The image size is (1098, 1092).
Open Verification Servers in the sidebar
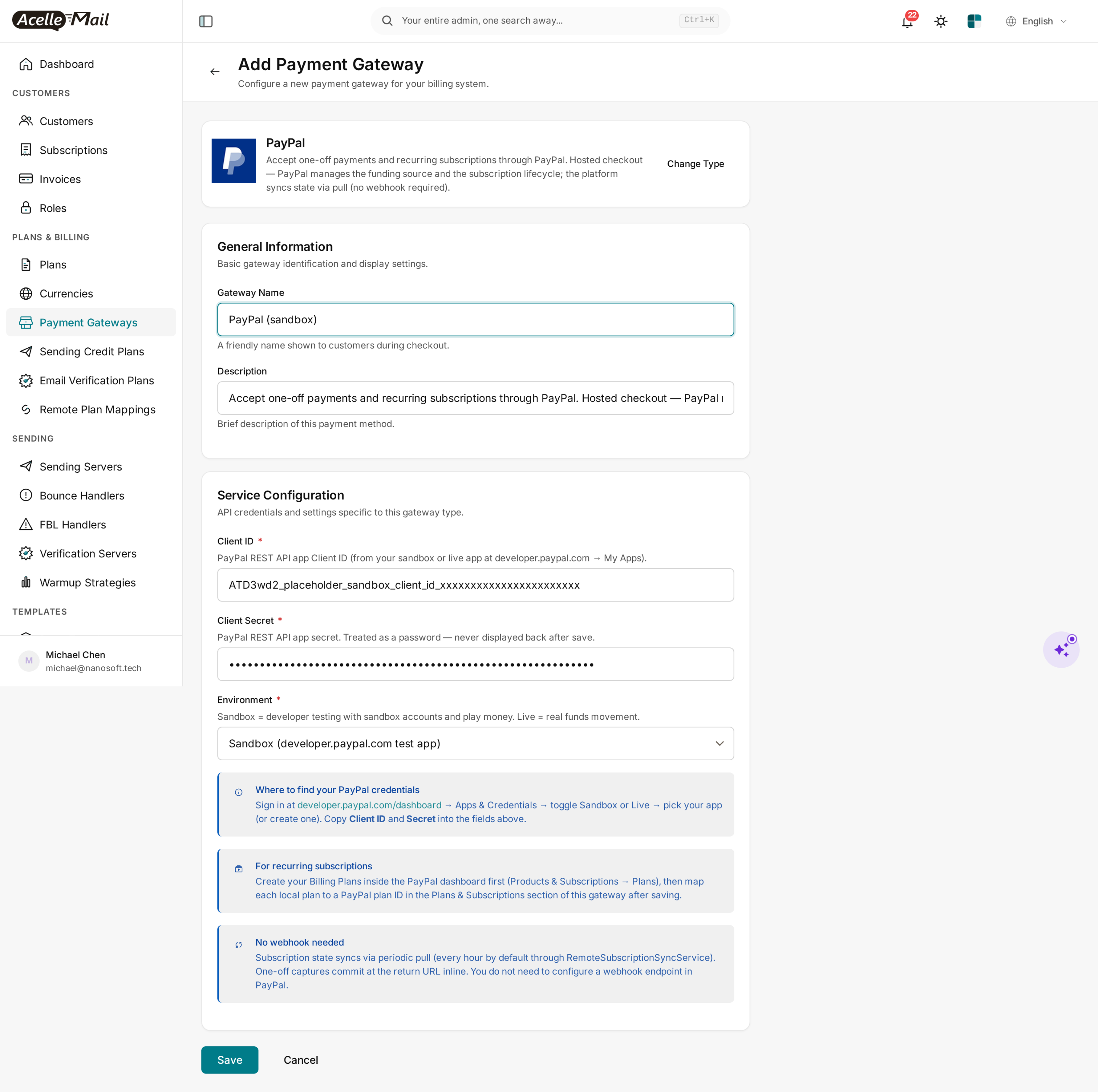[91, 553]
